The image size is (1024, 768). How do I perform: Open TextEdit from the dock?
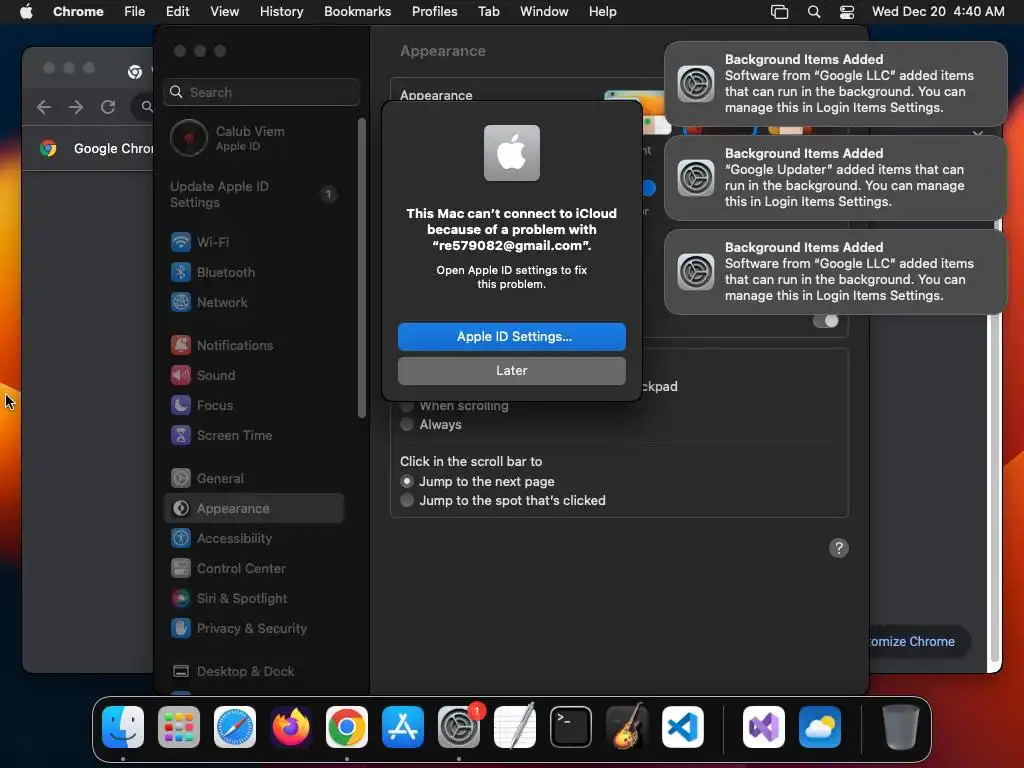[x=515, y=727]
